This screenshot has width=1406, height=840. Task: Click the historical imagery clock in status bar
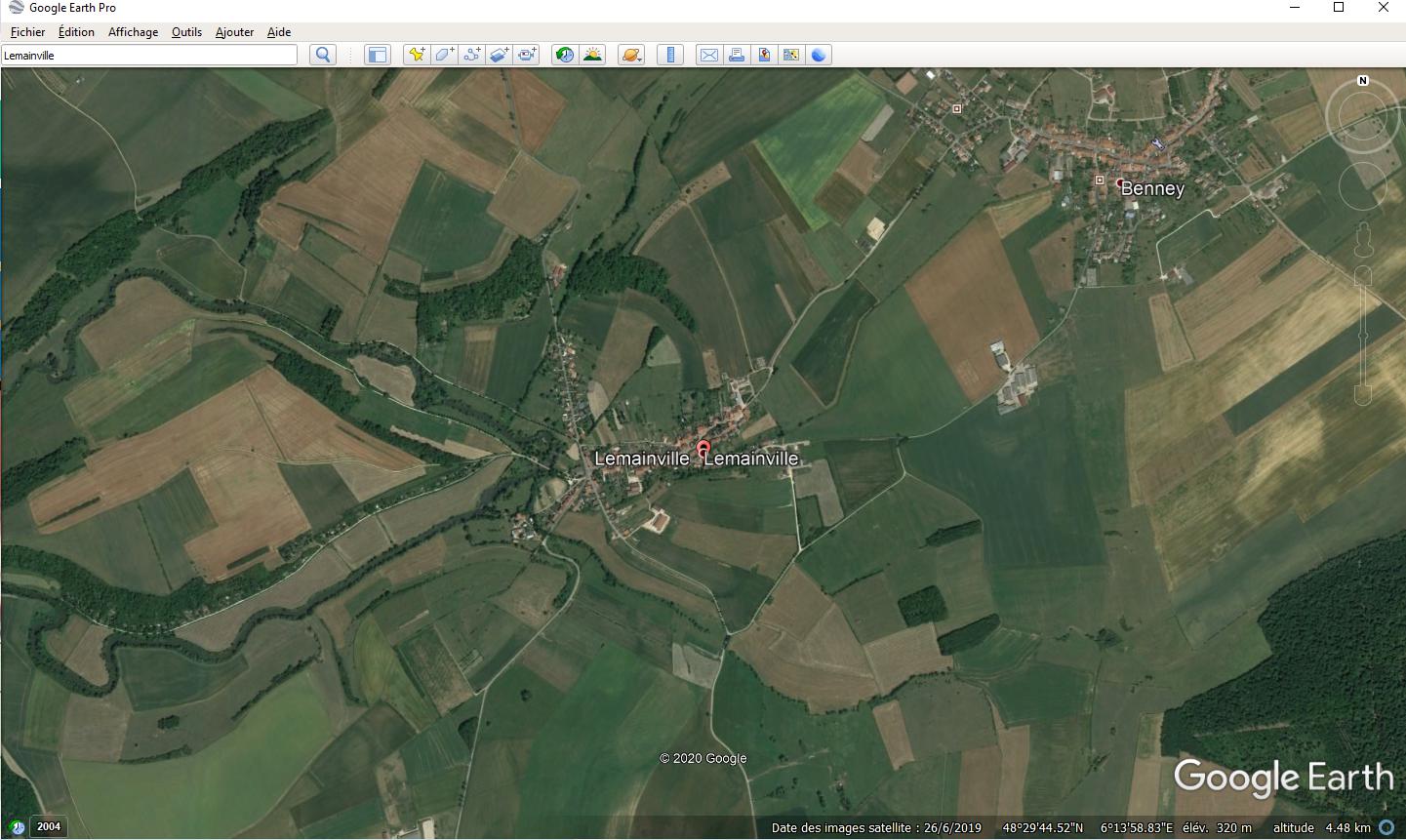pyautogui.click(x=17, y=827)
